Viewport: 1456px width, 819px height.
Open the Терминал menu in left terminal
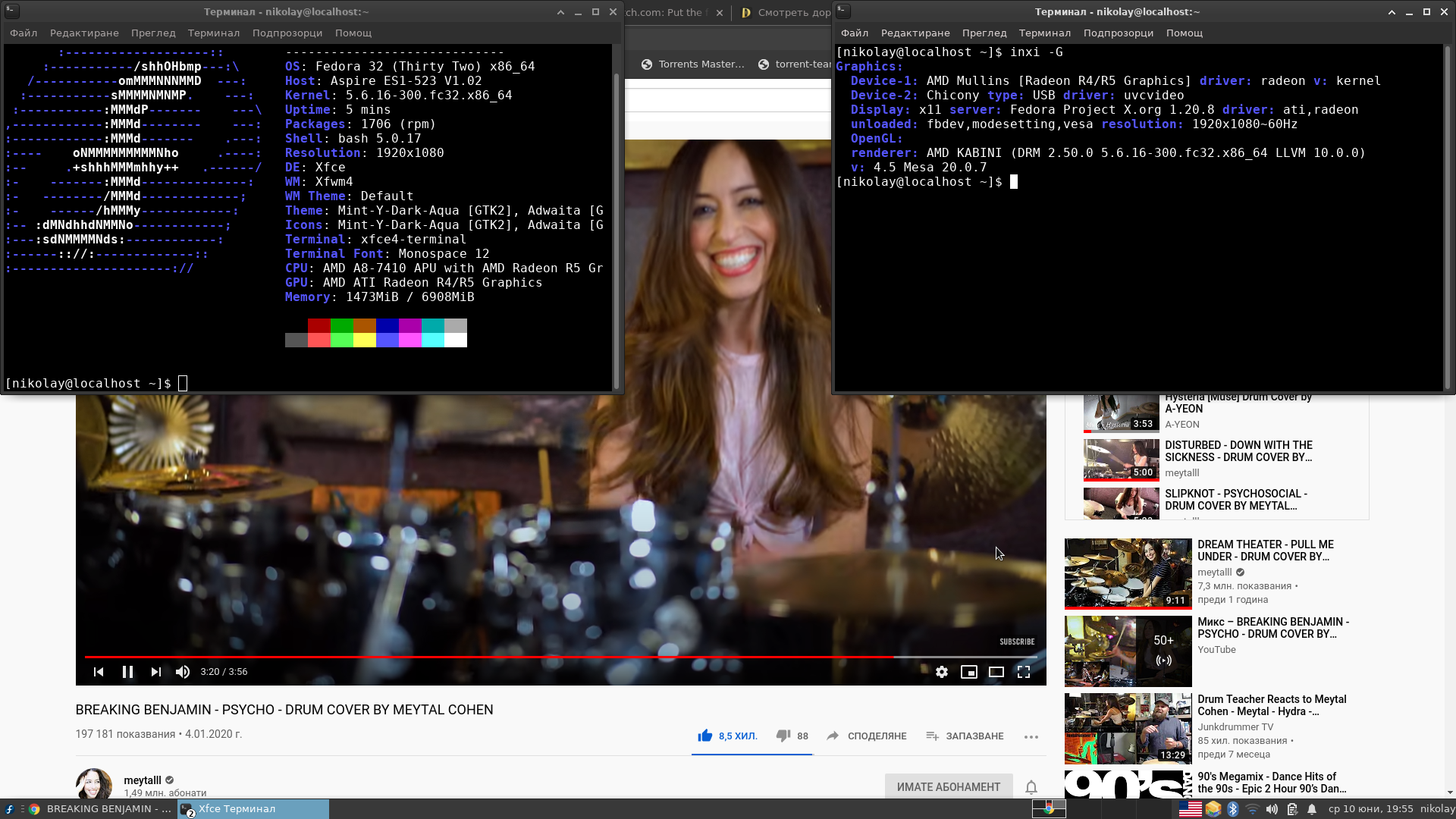[x=213, y=33]
